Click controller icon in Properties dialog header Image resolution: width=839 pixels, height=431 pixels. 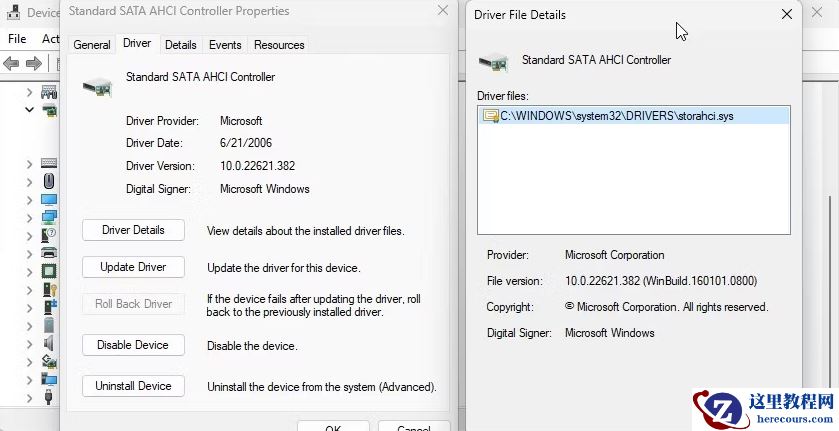tap(97, 87)
